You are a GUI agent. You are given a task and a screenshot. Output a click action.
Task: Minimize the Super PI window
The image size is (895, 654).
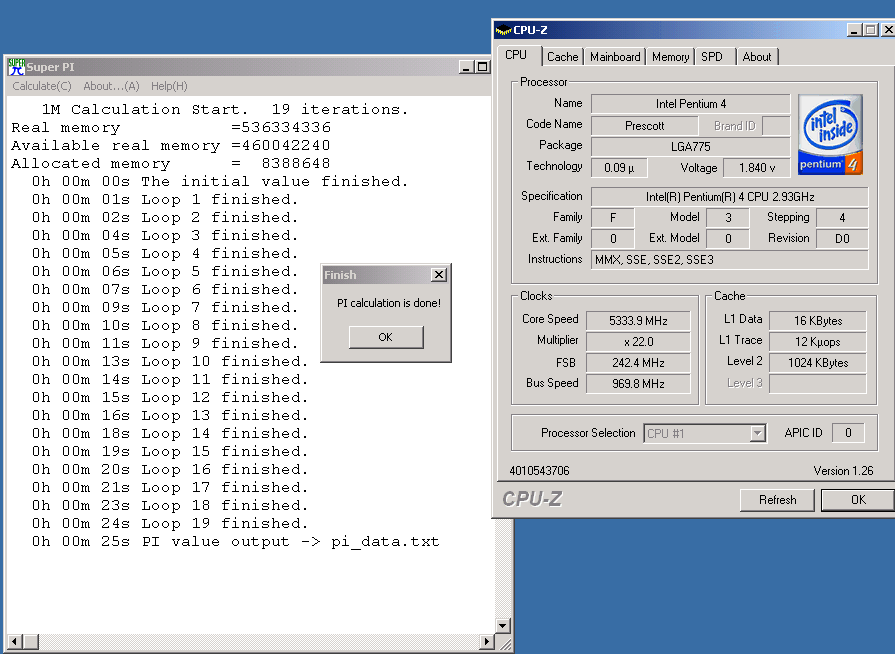click(x=466, y=67)
